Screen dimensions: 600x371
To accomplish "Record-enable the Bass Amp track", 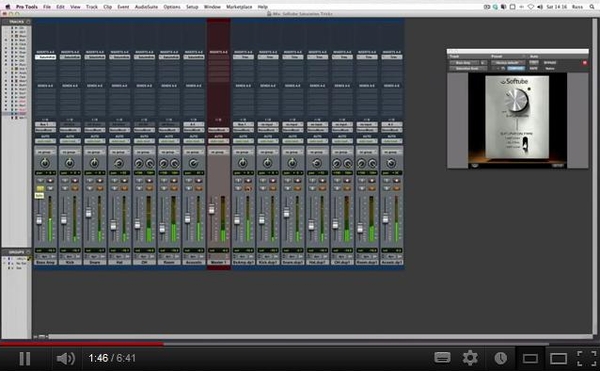I will point(50,181).
